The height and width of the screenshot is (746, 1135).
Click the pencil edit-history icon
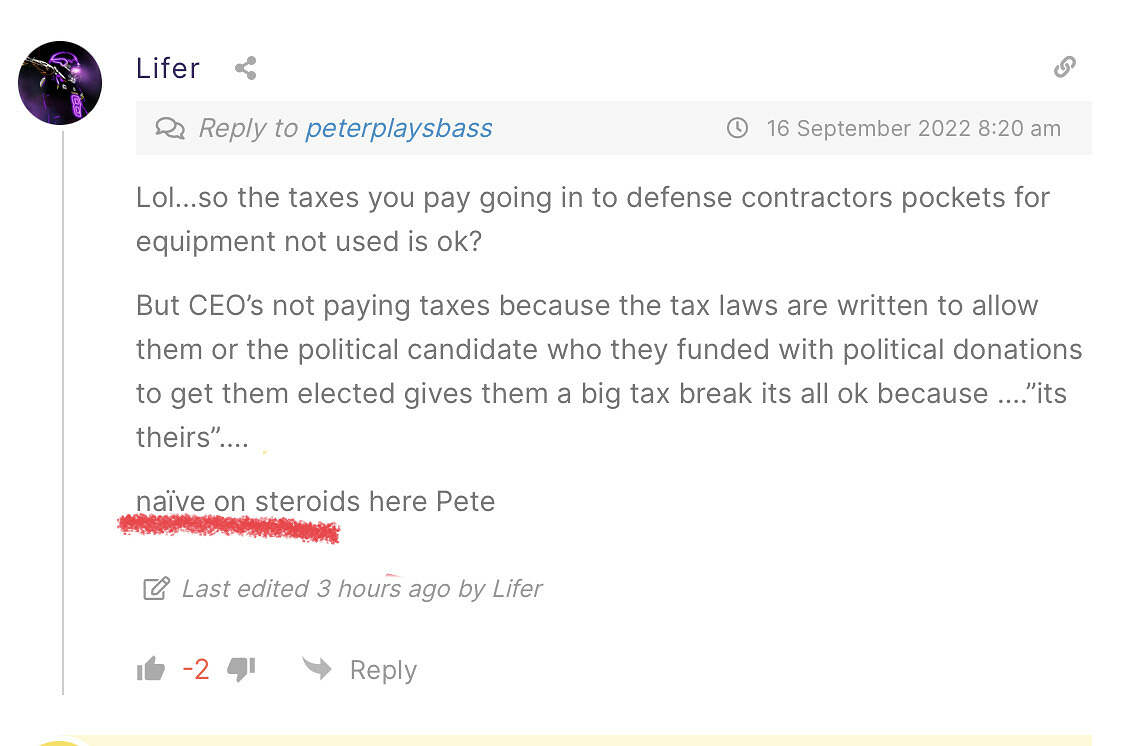(x=156, y=588)
